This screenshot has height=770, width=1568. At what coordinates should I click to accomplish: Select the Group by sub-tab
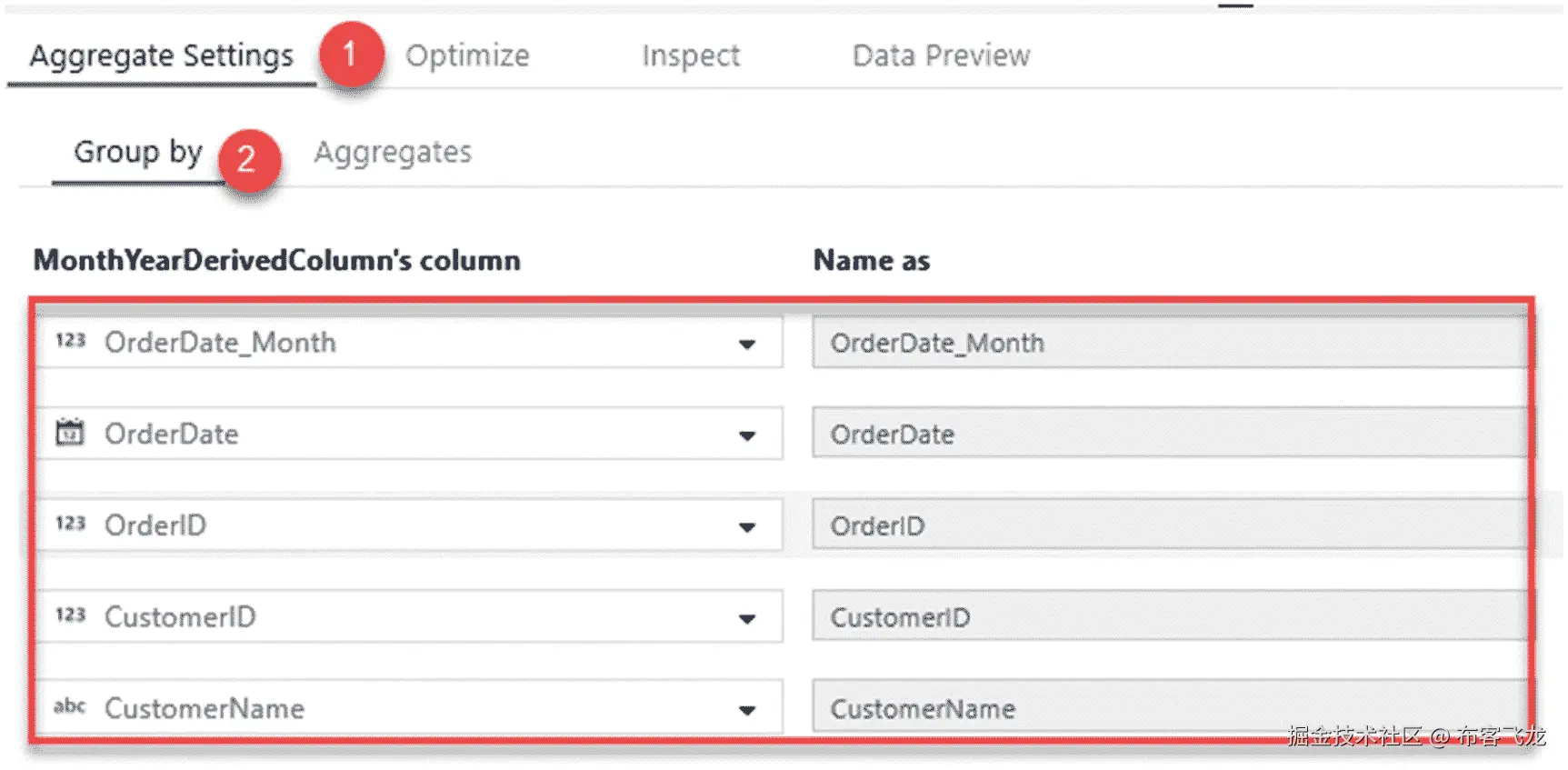coord(138,152)
